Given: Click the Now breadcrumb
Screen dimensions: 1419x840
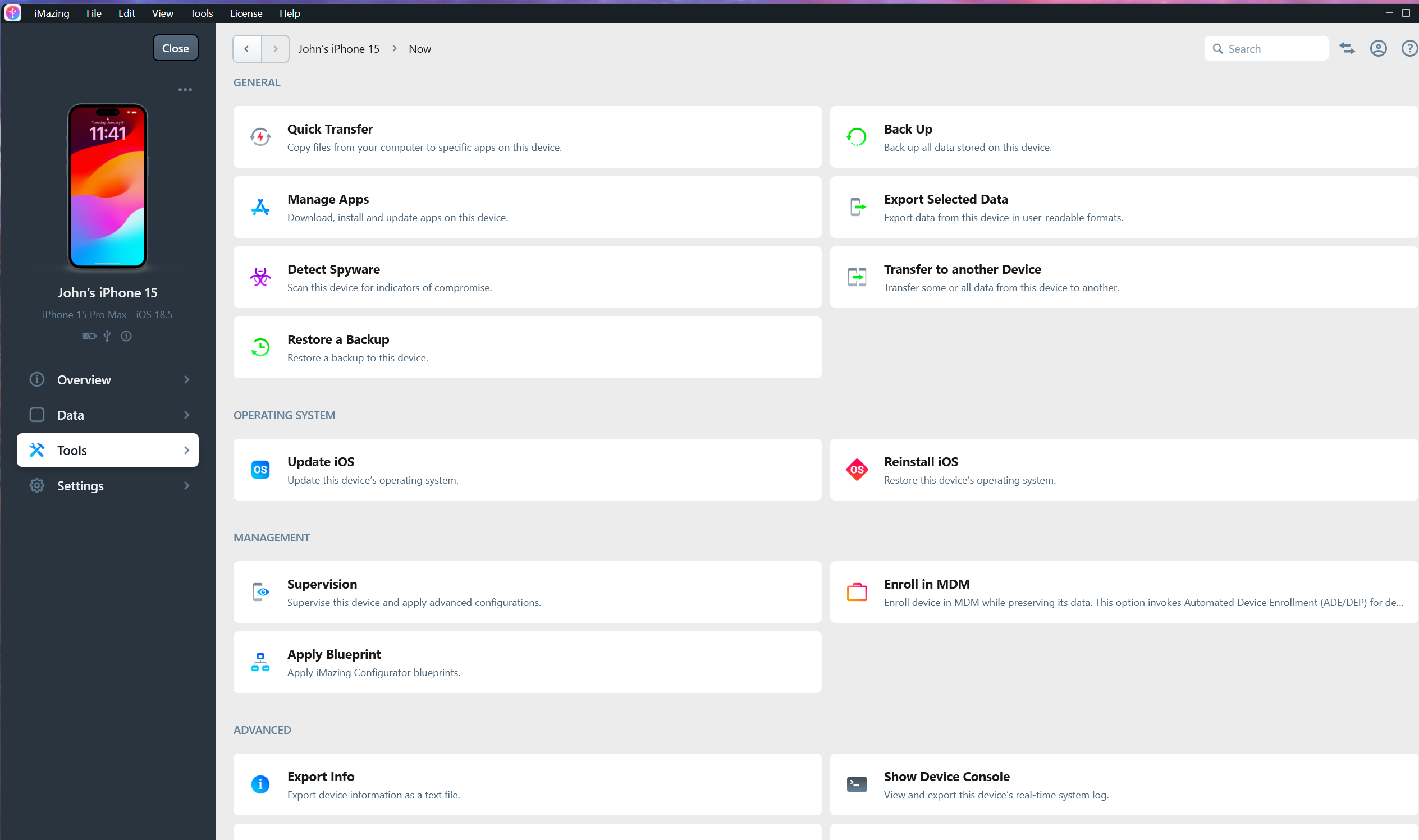Looking at the screenshot, I should pos(420,49).
